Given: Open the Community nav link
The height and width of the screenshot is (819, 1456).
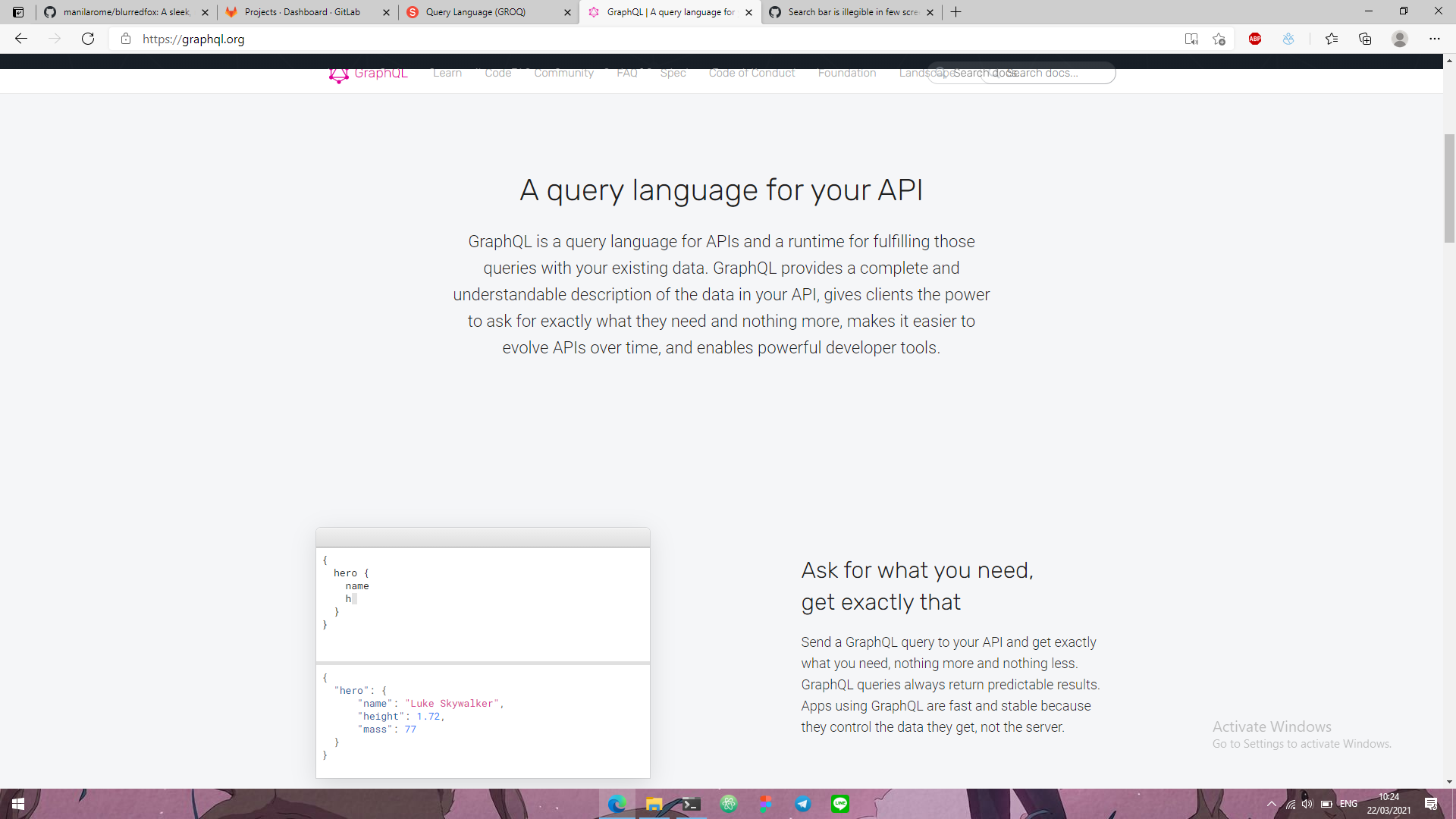Looking at the screenshot, I should tap(563, 73).
